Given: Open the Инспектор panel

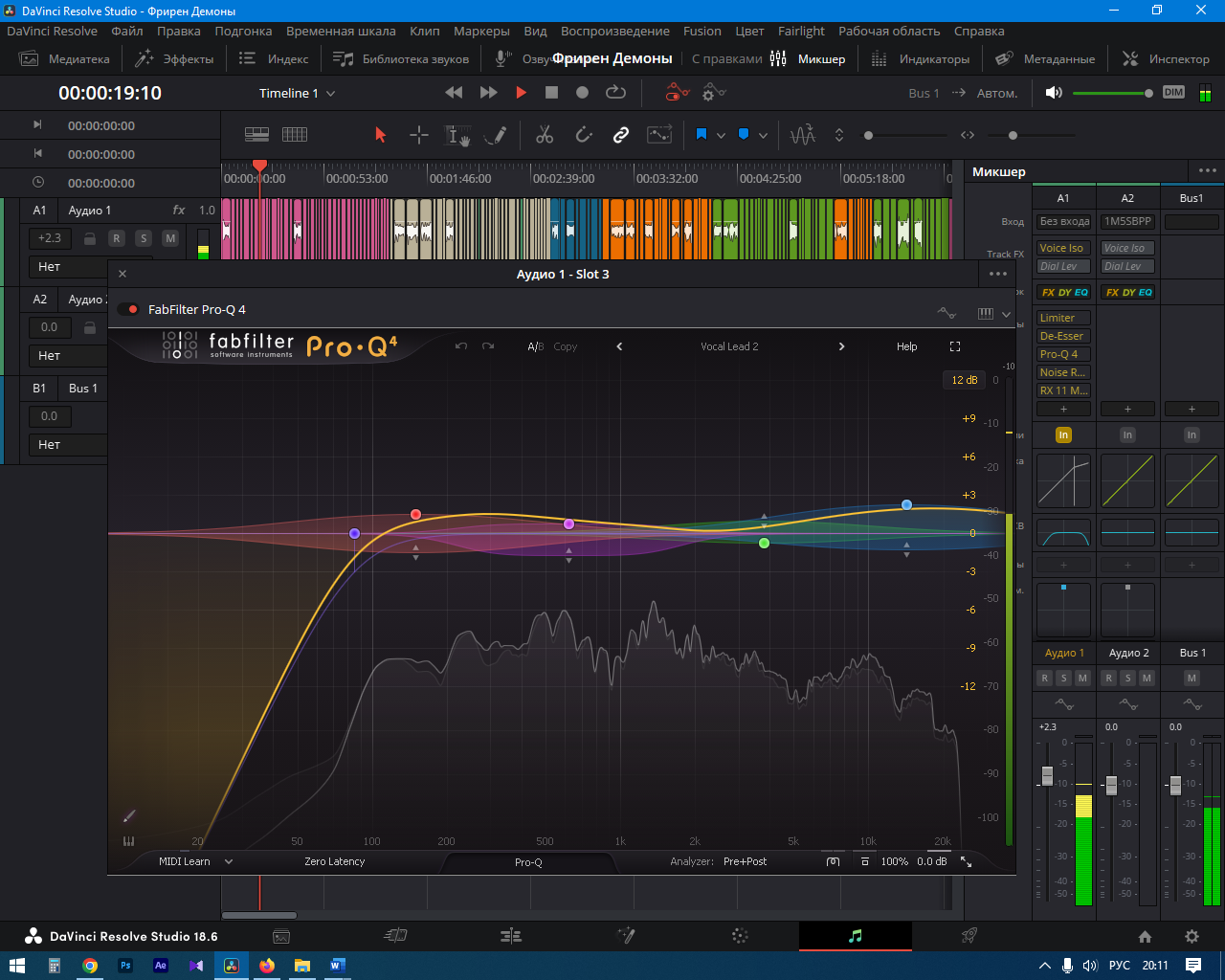Looking at the screenshot, I should point(1166,59).
